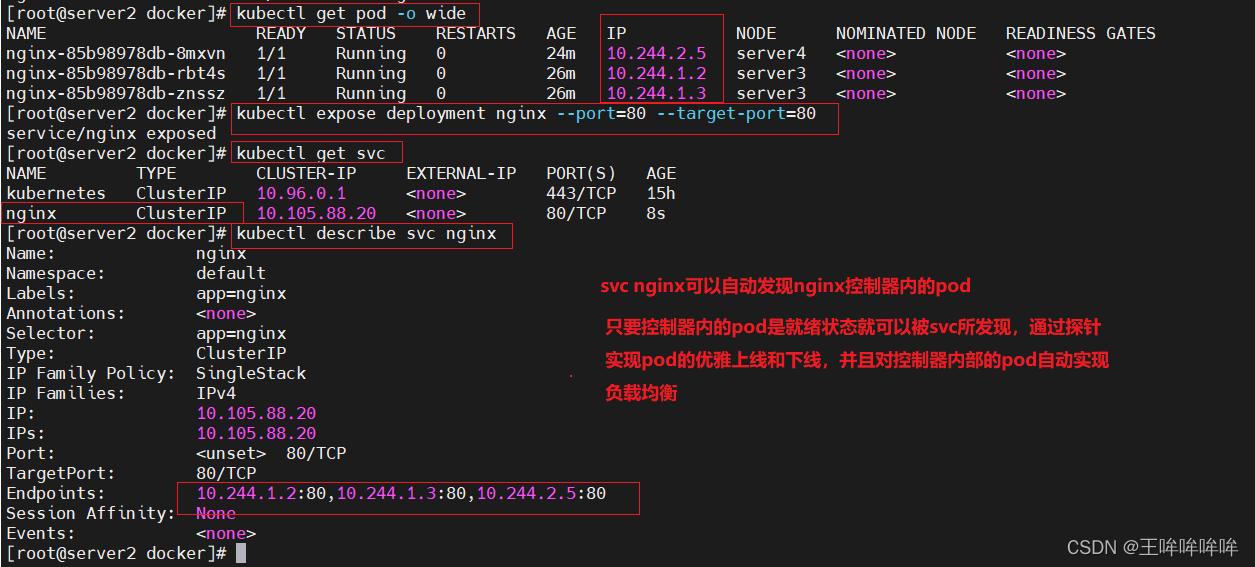Click the TargetPort label
Image resolution: width=1255 pixels, height=567 pixels.
click(61, 473)
